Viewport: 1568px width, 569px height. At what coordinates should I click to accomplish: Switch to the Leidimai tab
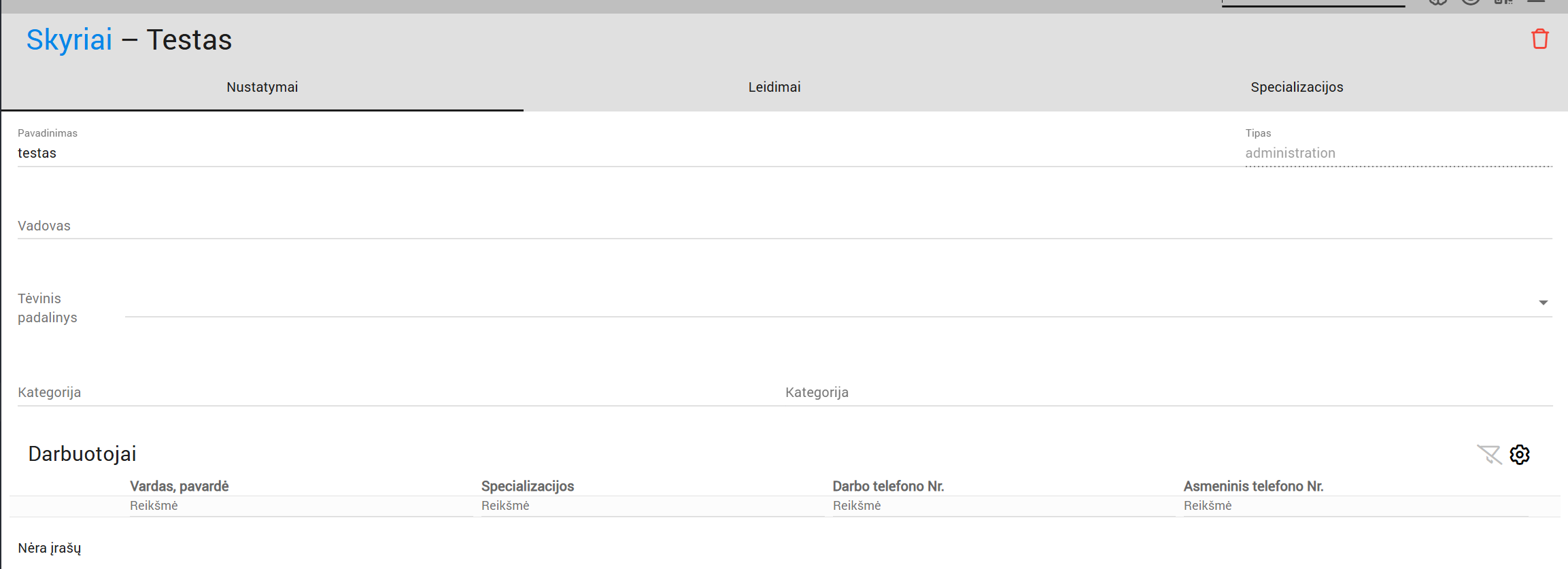coord(774,87)
